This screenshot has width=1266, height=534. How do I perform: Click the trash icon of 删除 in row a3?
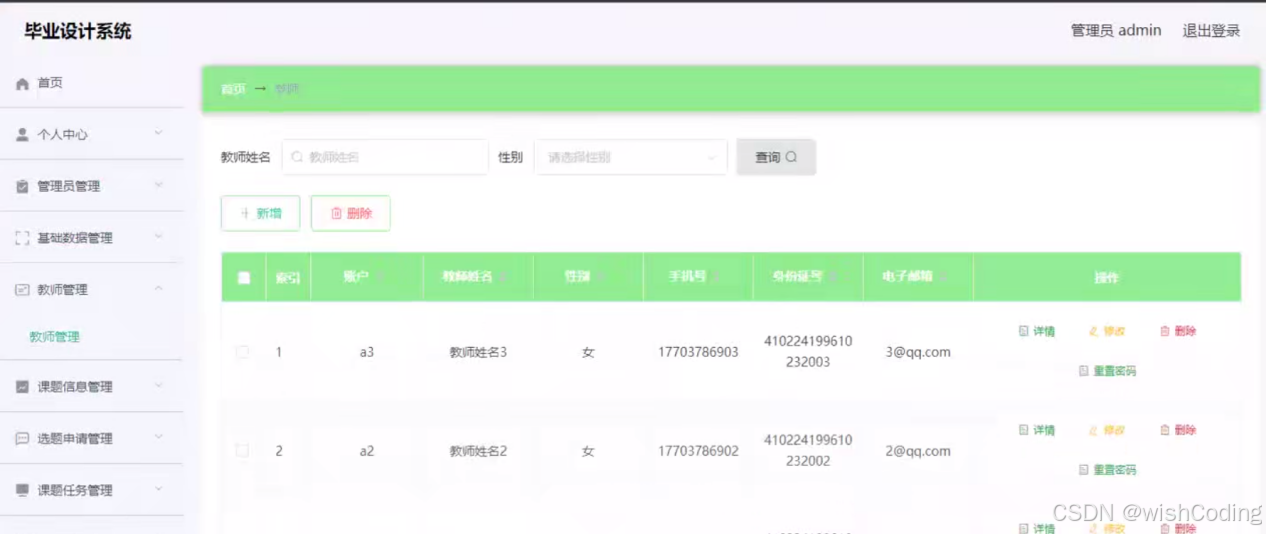pos(1164,331)
